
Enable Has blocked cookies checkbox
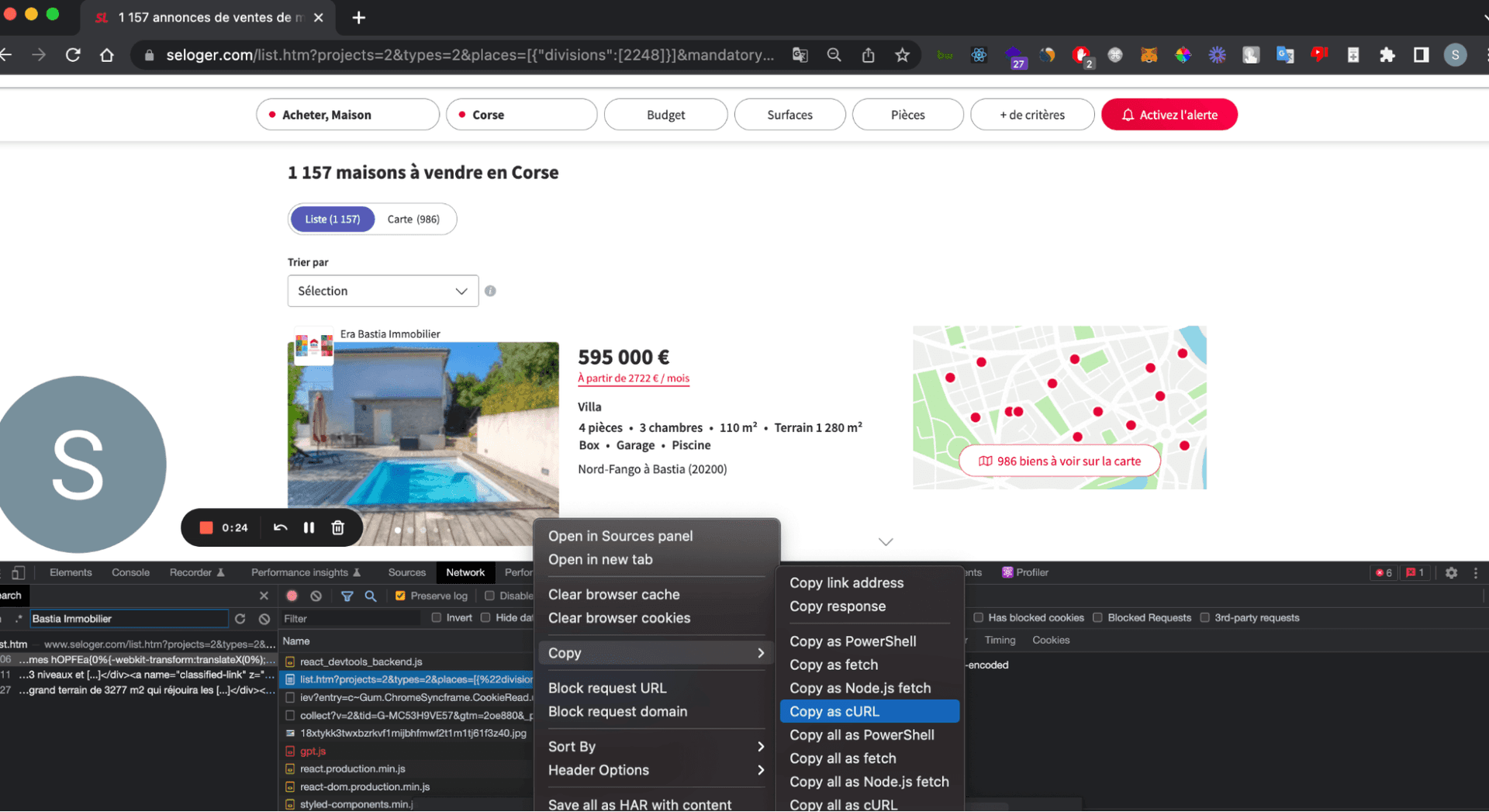[x=979, y=618]
